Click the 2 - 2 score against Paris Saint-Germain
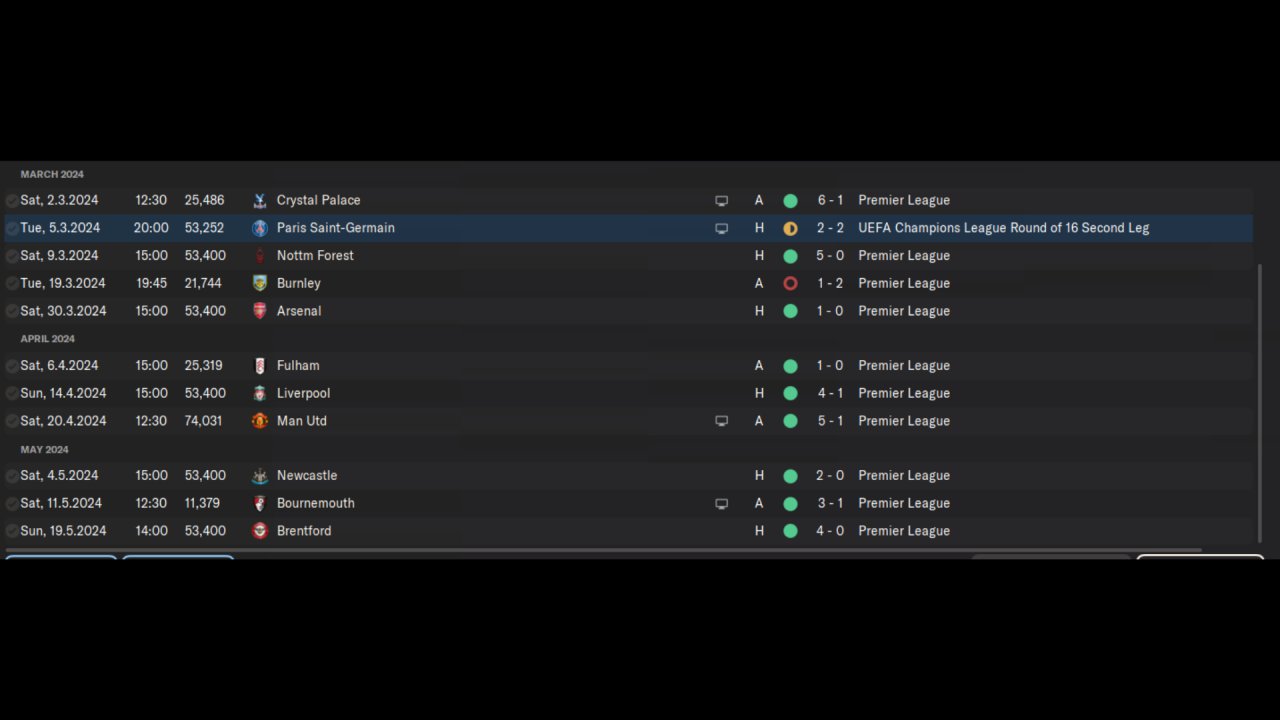 point(830,228)
